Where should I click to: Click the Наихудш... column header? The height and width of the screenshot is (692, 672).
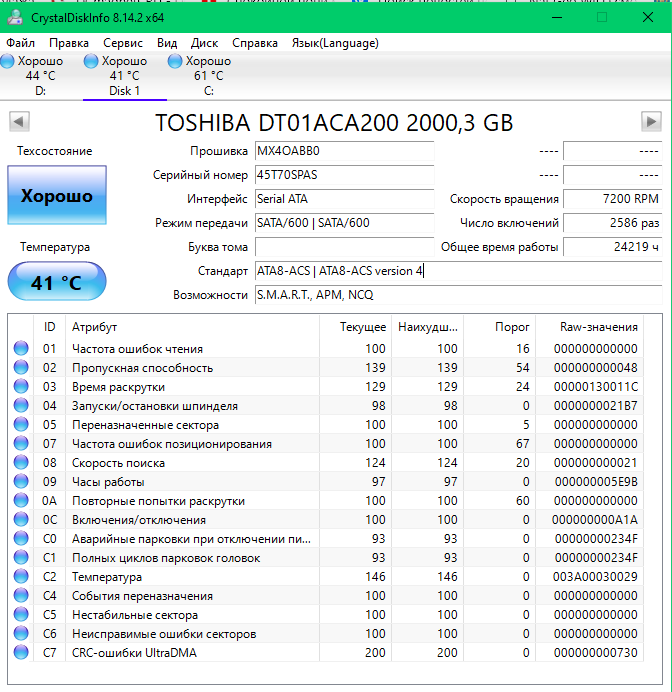428,327
